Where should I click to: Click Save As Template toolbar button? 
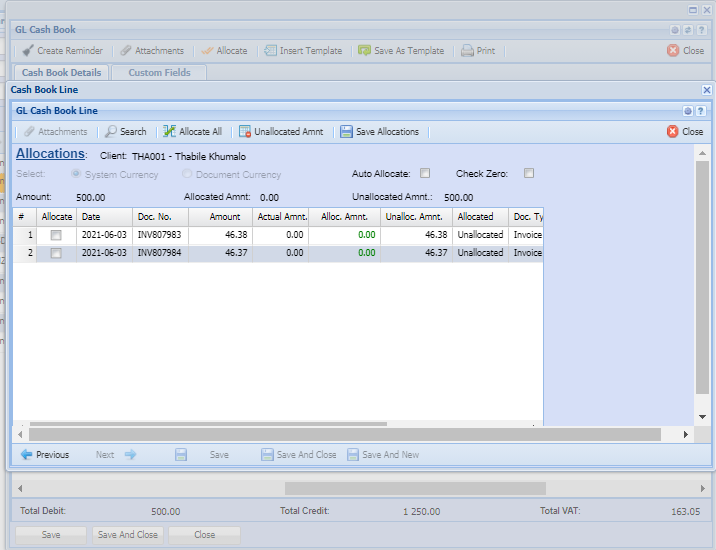point(400,51)
